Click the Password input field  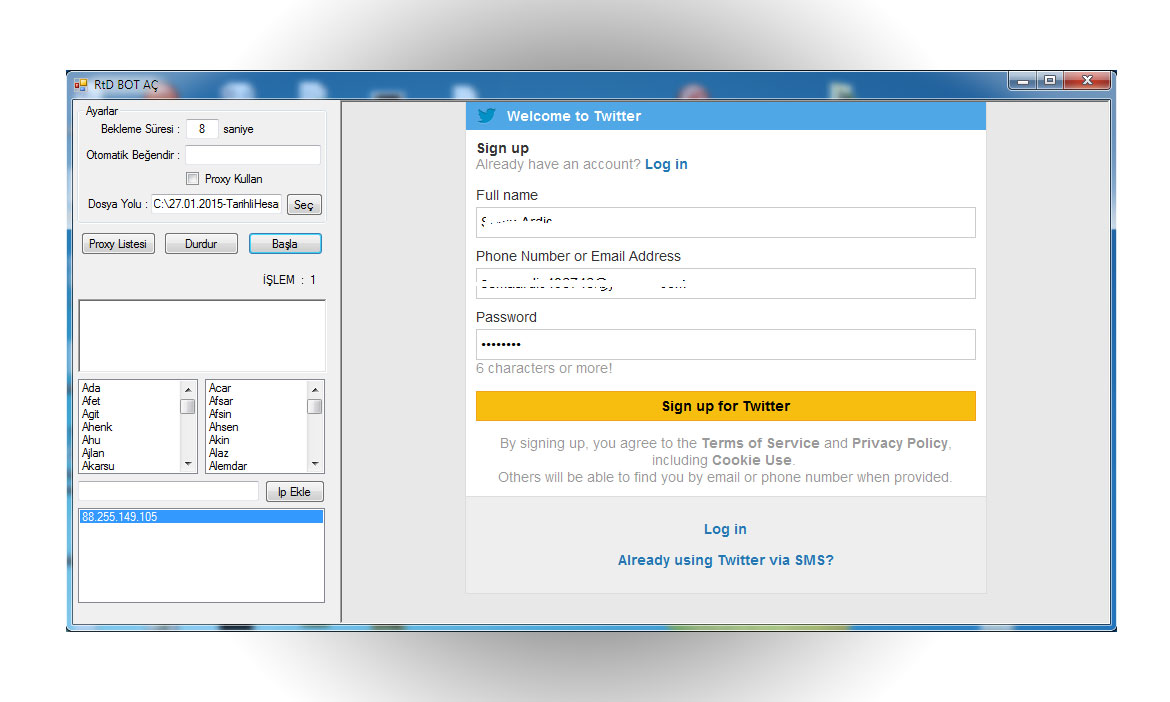pos(725,345)
